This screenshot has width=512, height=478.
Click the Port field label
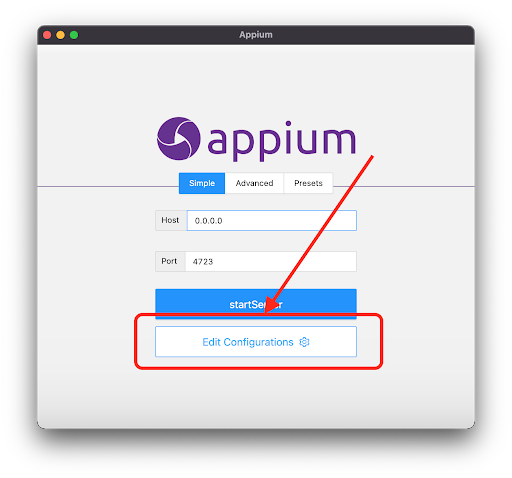point(169,261)
